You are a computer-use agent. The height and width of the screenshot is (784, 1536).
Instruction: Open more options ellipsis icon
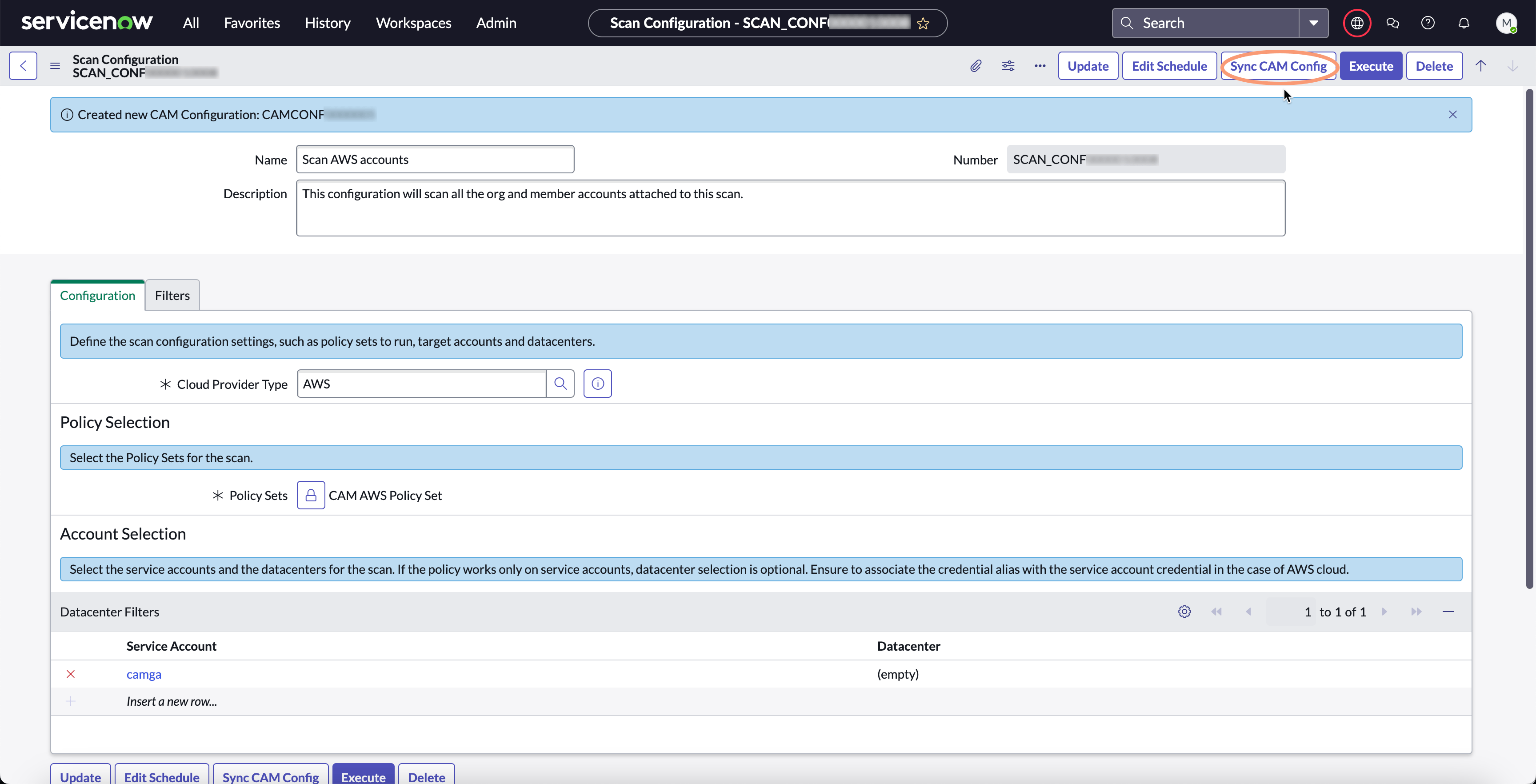pyautogui.click(x=1040, y=66)
